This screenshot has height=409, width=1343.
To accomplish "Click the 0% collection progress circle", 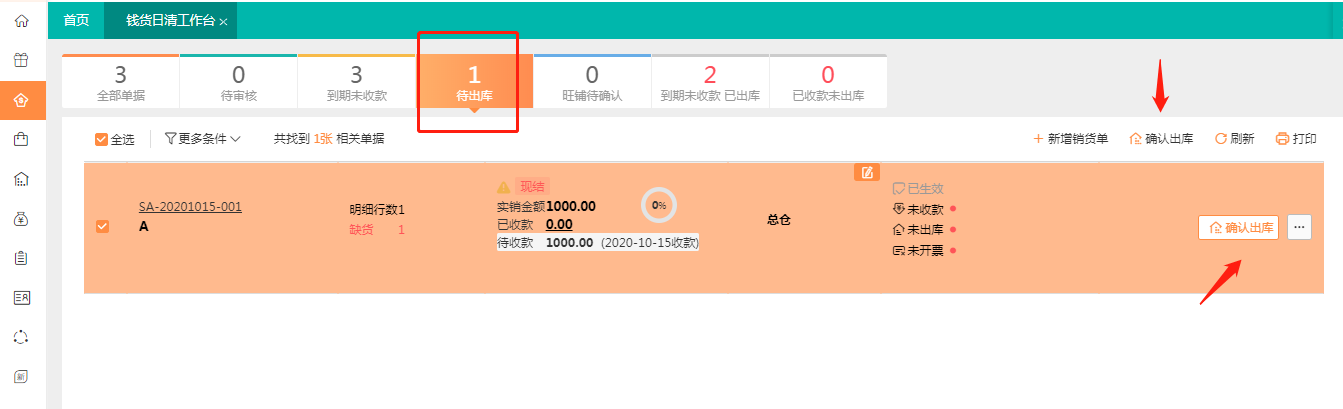I will [659, 204].
